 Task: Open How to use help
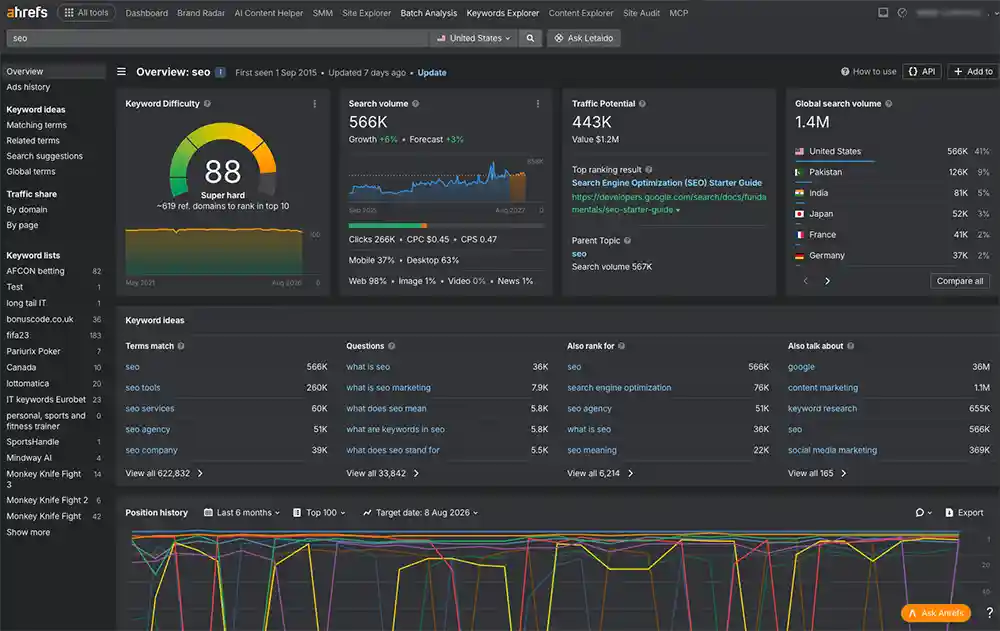coord(869,71)
